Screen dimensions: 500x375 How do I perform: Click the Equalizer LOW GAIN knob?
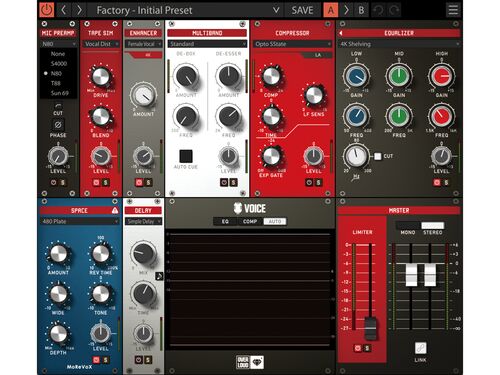(356, 76)
